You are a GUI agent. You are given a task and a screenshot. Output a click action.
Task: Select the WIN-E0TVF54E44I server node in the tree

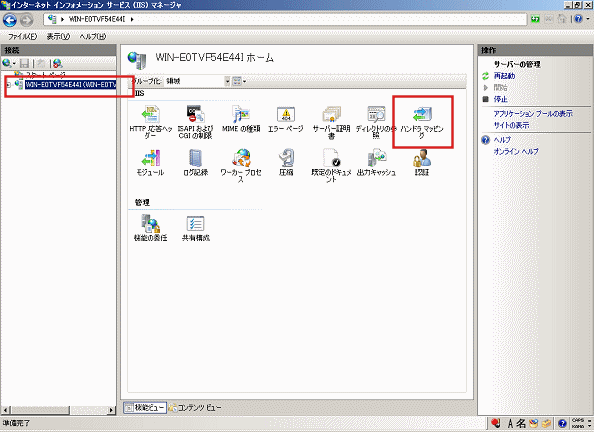[x=70, y=85]
